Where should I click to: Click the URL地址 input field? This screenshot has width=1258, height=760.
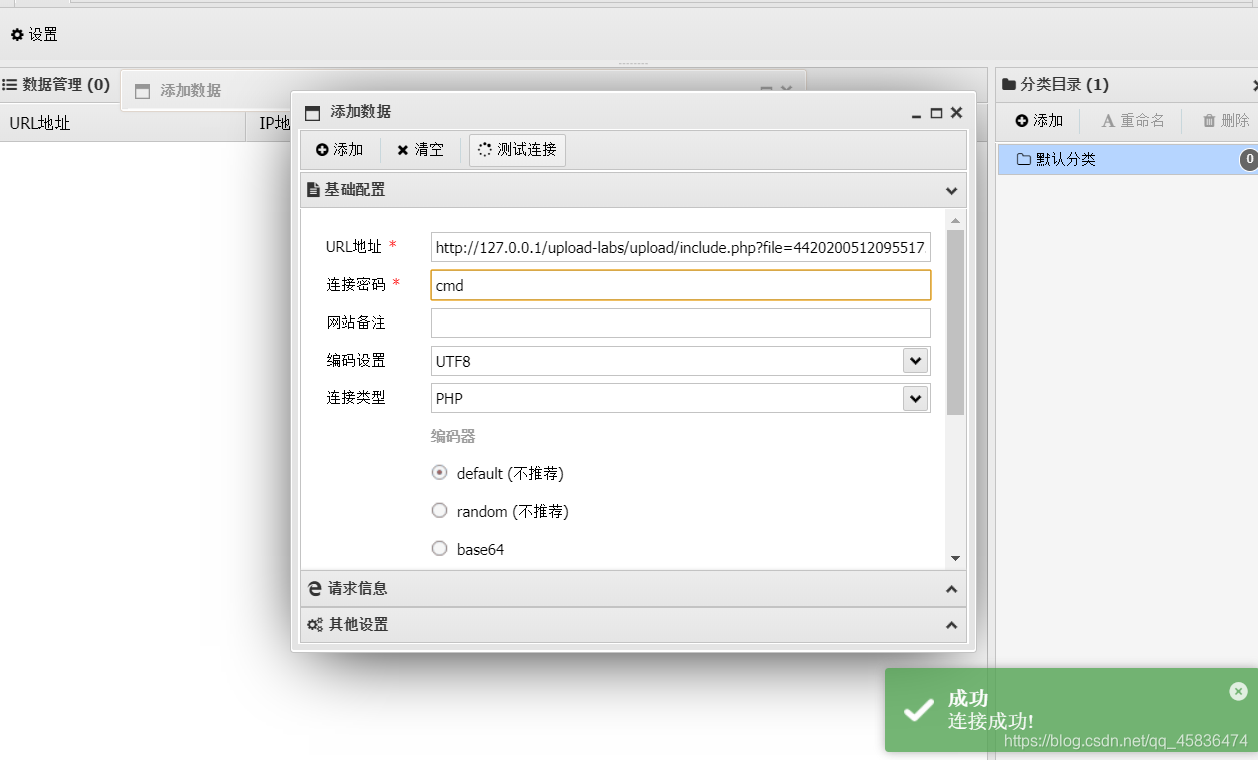point(681,246)
